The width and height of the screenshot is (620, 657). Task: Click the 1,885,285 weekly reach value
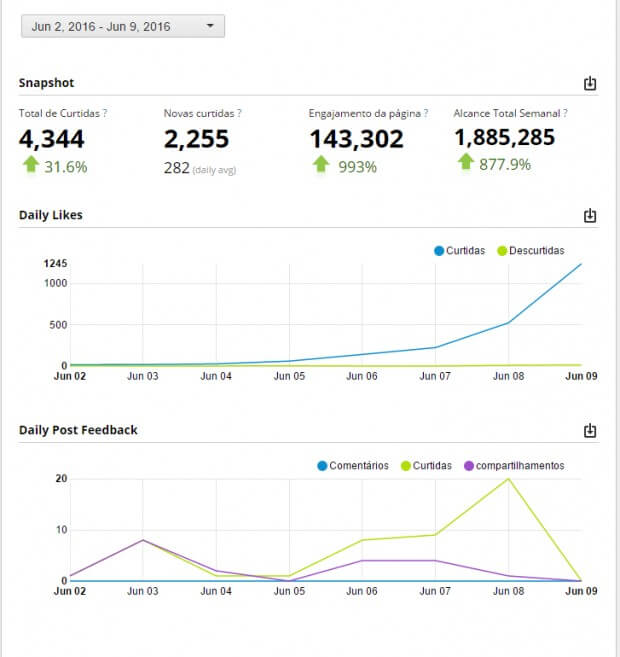pyautogui.click(x=505, y=138)
